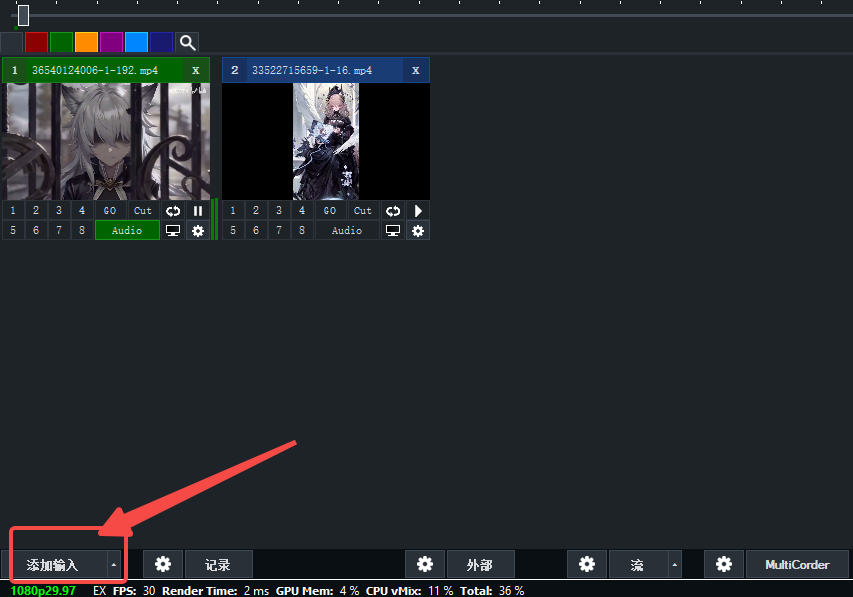
Task: Play input 2 video
Action: click(418, 211)
